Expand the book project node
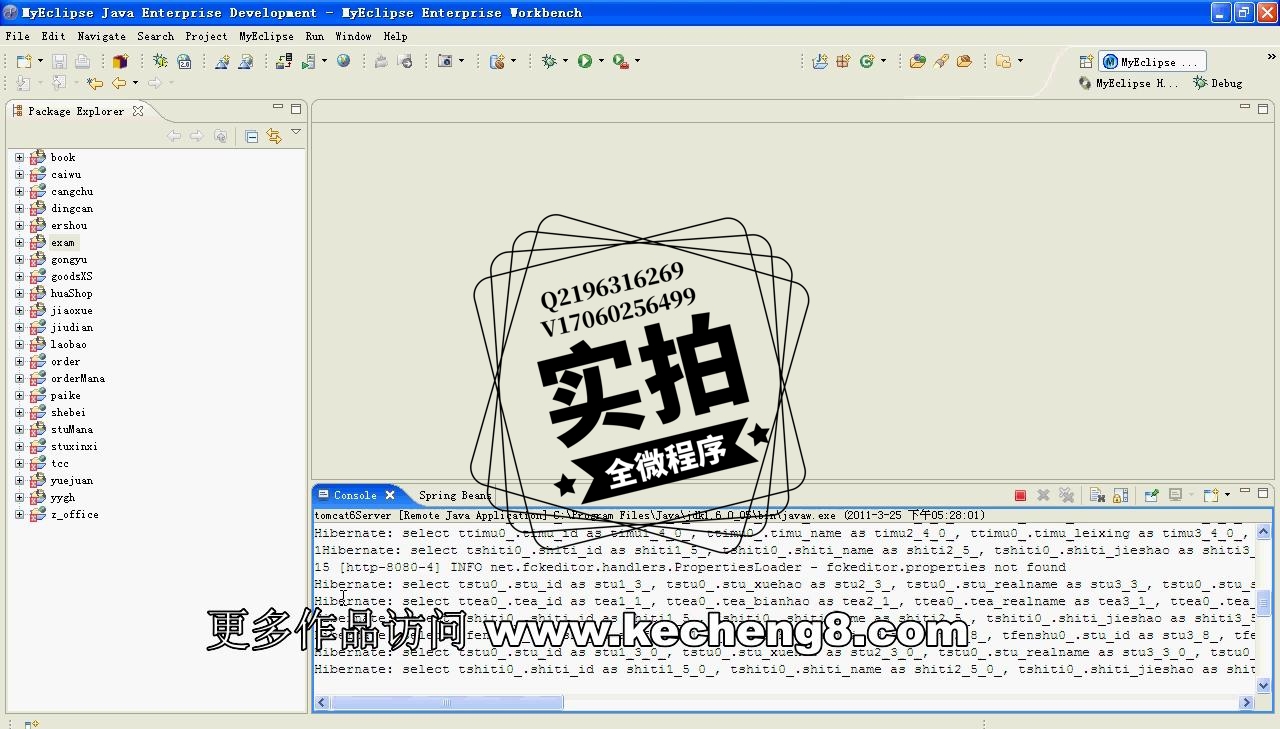This screenshot has width=1280, height=729. coord(19,157)
